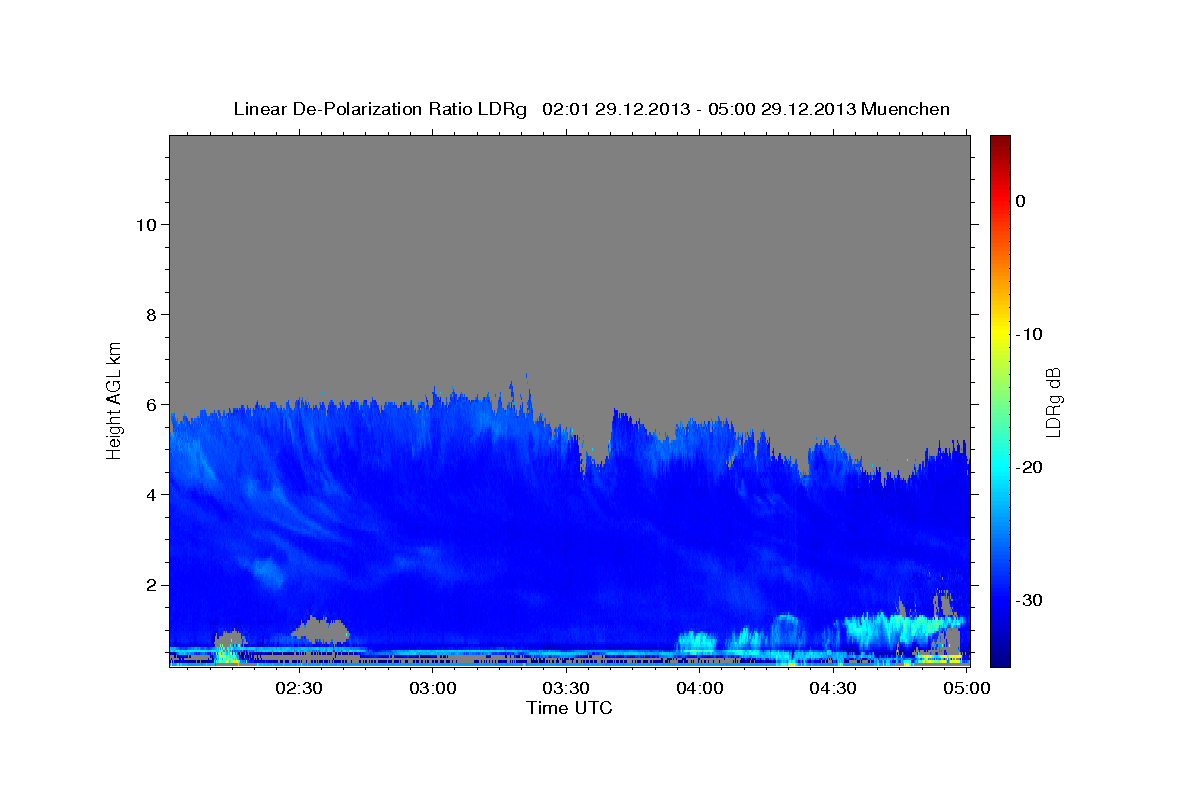1200x800 pixels.
Task: Click the gray gap in the data near 02:35
Action: (320, 630)
